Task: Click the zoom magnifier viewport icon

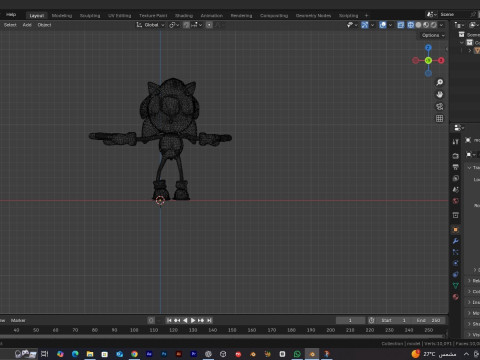Action: [440, 82]
